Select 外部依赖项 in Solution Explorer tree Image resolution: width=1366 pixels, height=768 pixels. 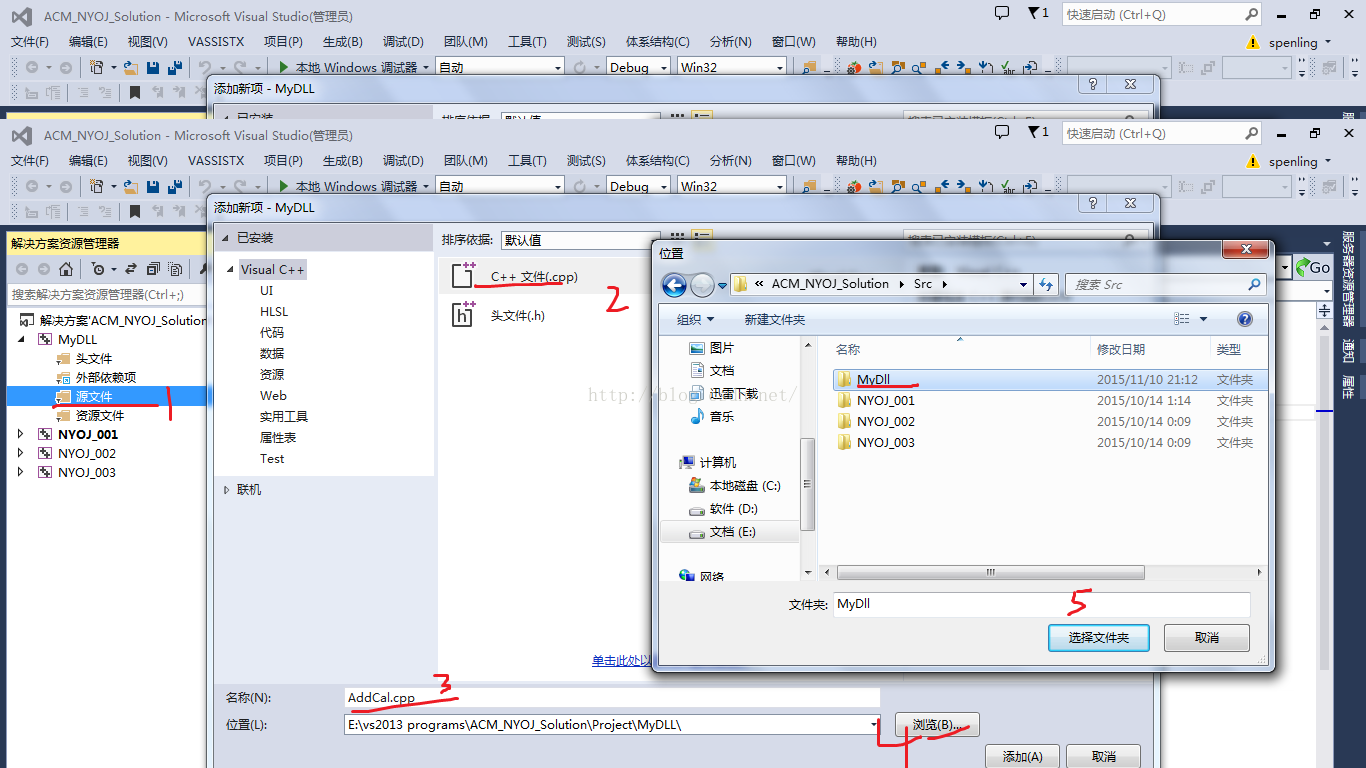coord(105,377)
